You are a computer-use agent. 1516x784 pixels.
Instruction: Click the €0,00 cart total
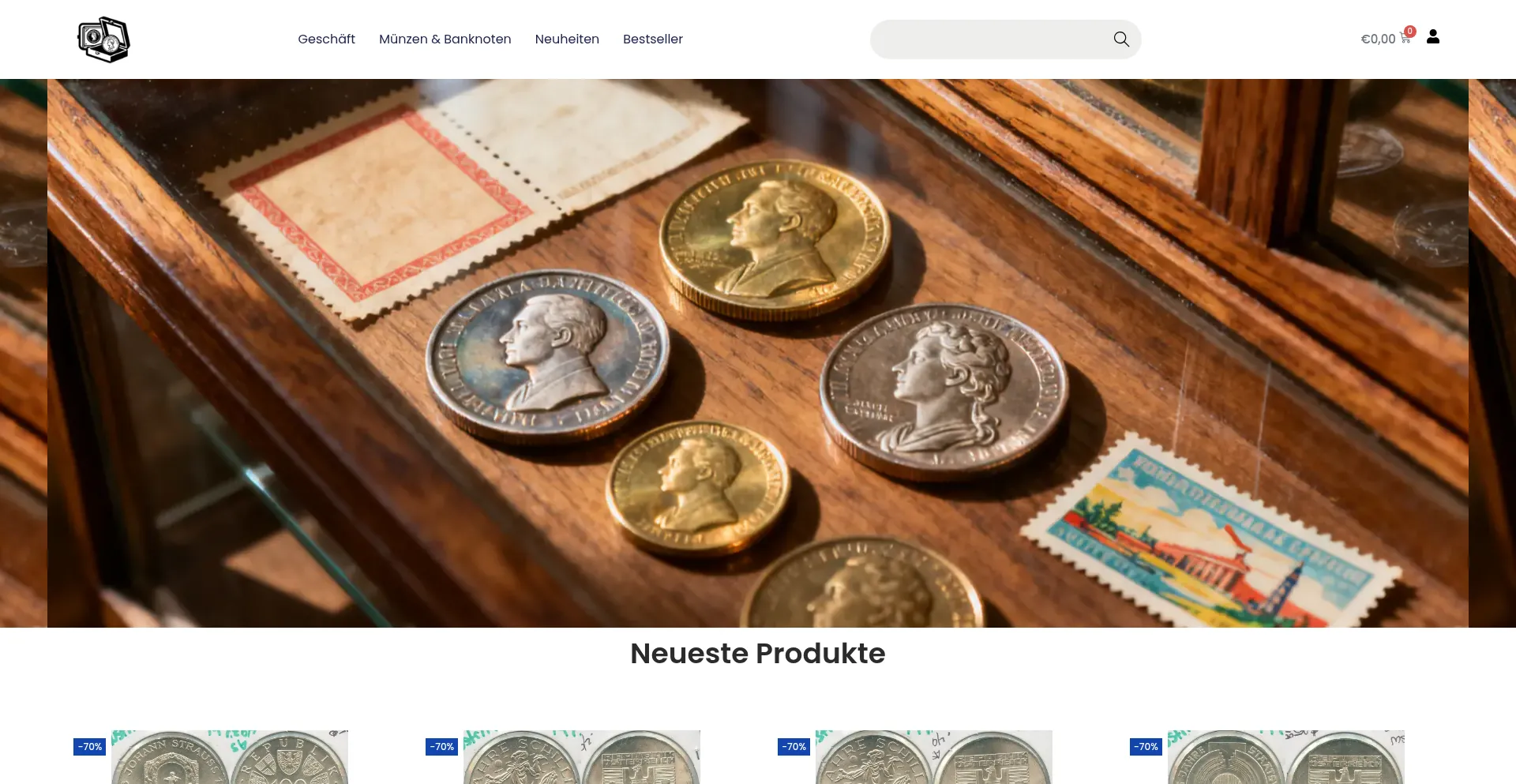1378,39
